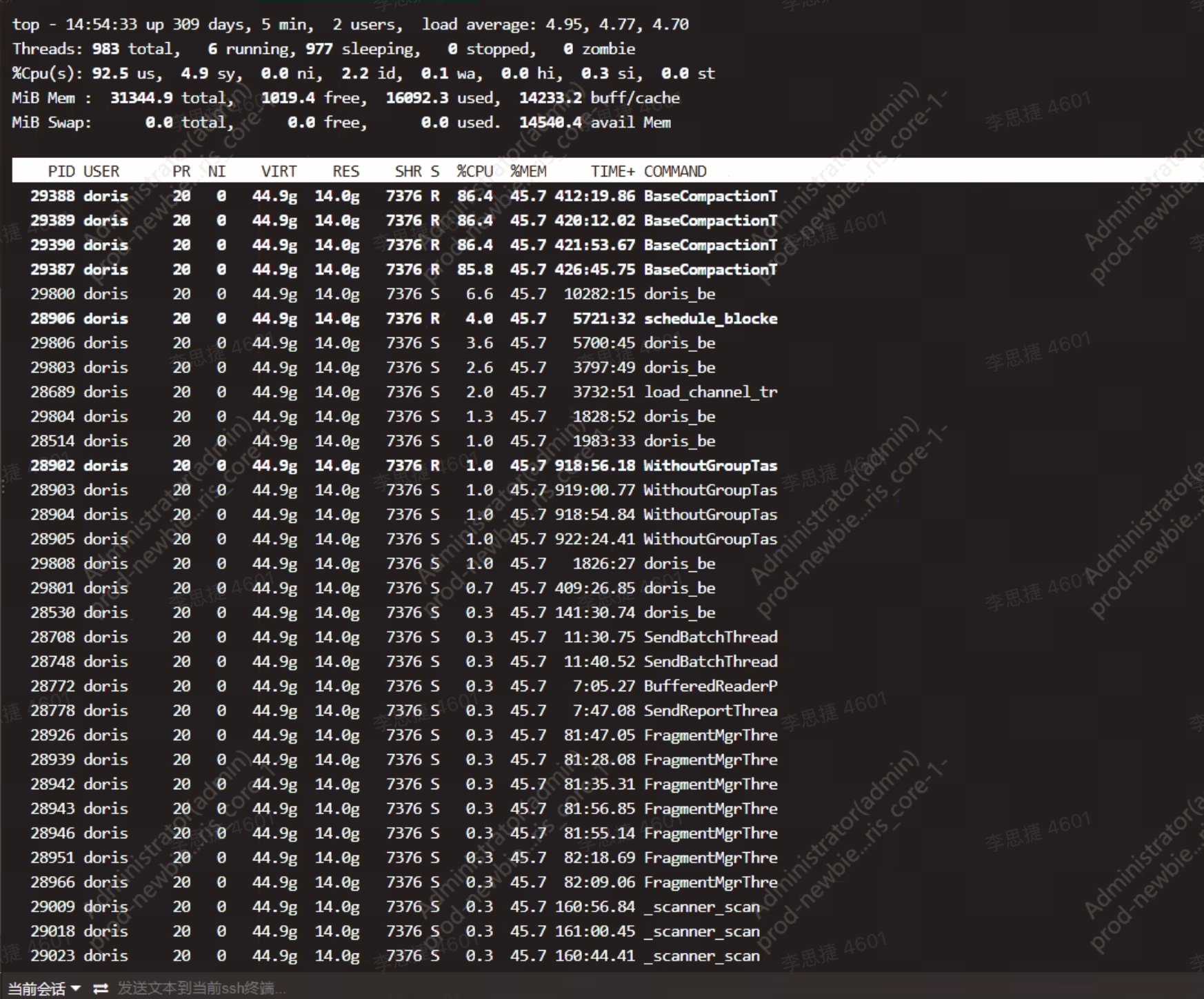Image resolution: width=1204 pixels, height=999 pixels.
Task: Click the SendReportThrea command name
Action: click(x=710, y=710)
